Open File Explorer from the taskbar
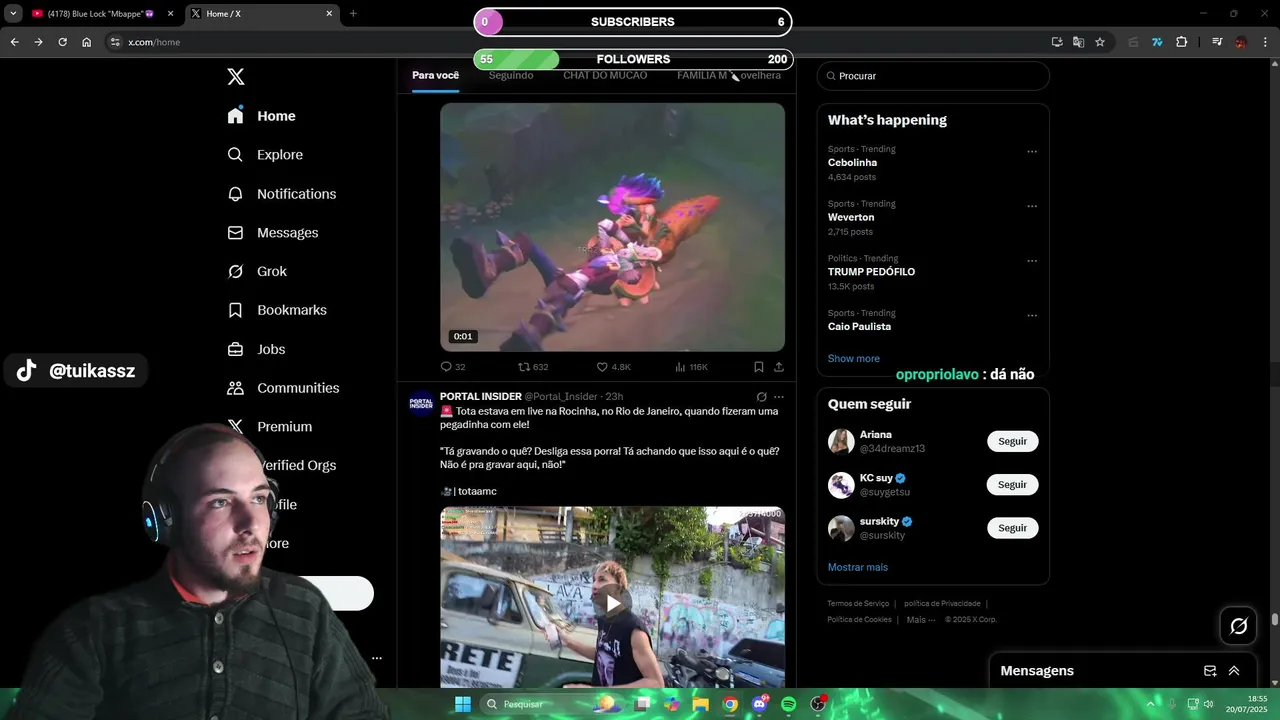Viewport: 1280px width, 720px height. (x=701, y=704)
